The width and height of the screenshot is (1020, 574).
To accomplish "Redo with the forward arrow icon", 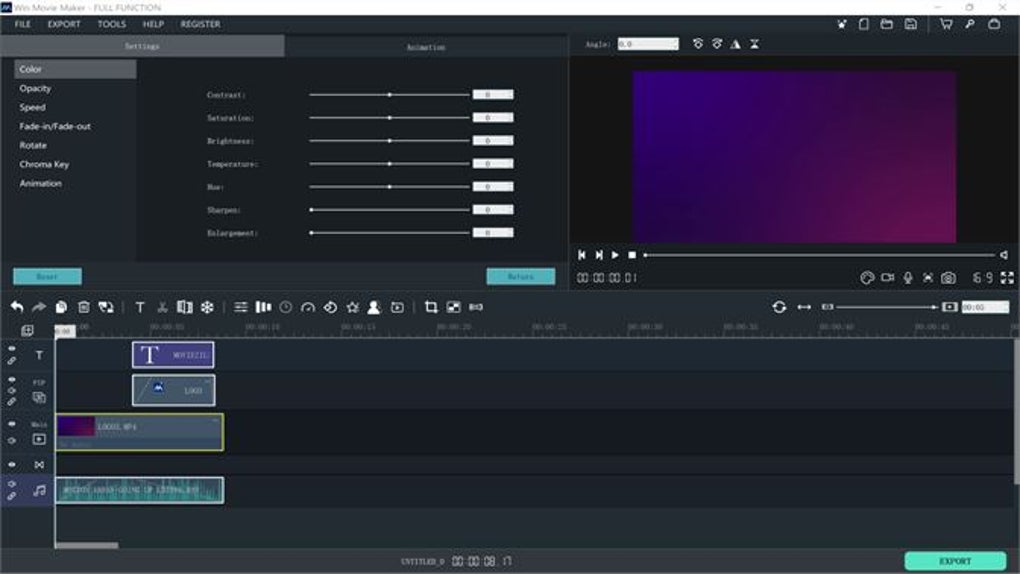I will tap(39, 307).
